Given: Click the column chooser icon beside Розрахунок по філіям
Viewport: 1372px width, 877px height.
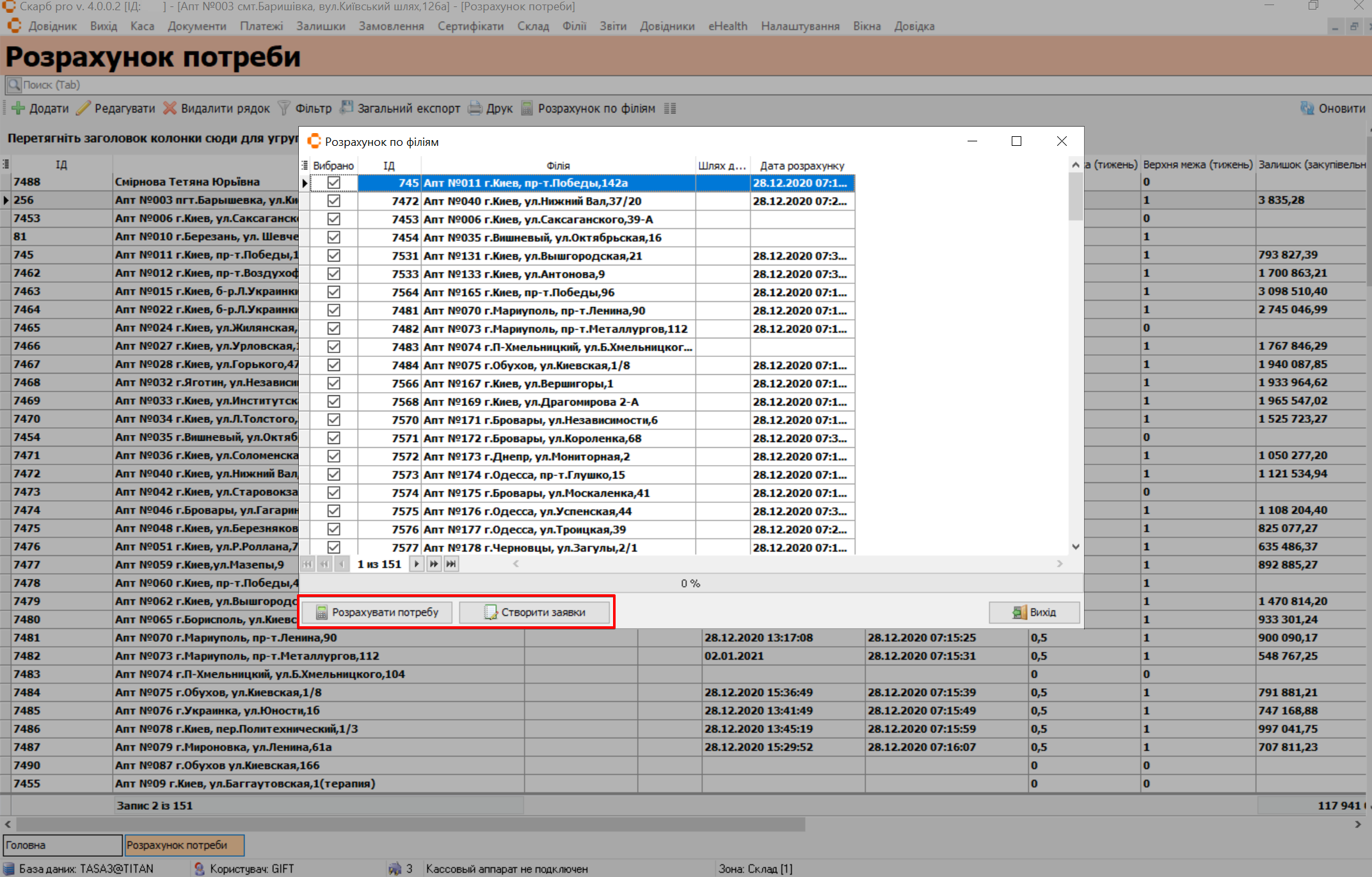Looking at the screenshot, I should (670, 108).
